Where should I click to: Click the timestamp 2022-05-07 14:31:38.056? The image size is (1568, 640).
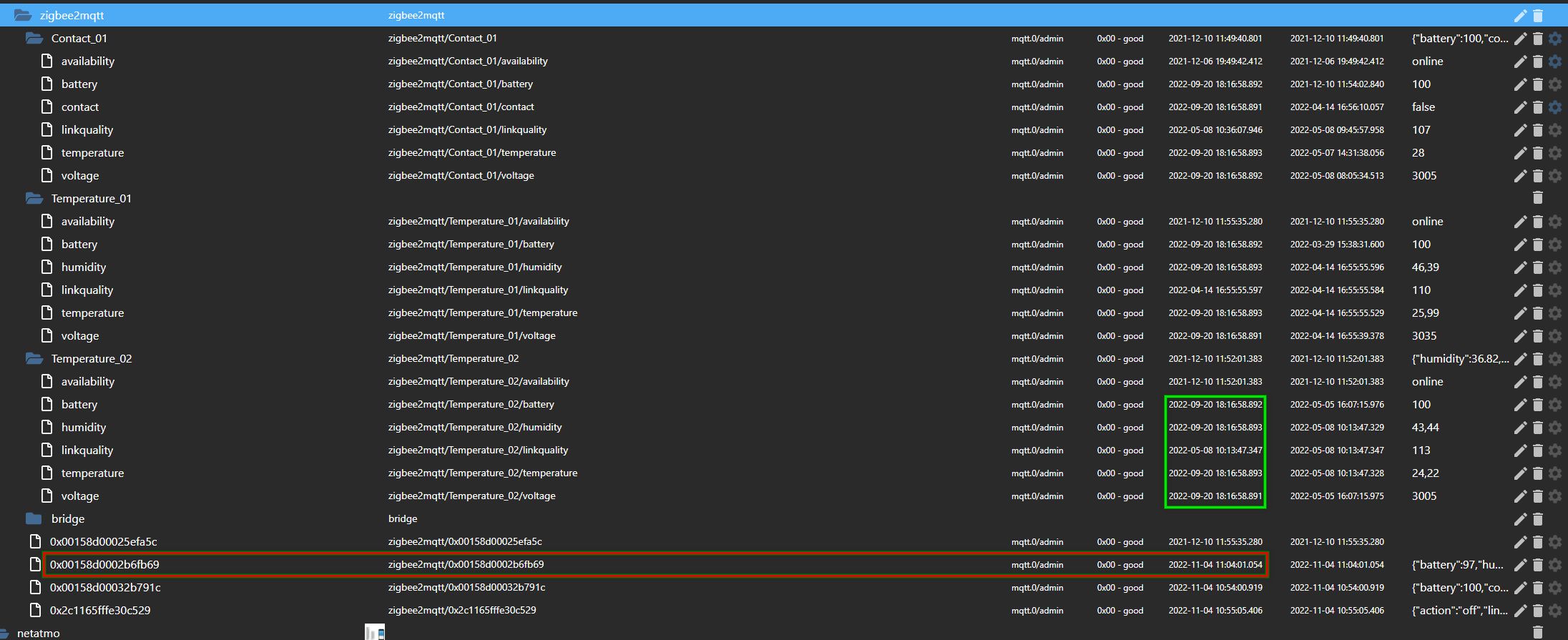[x=1337, y=153]
